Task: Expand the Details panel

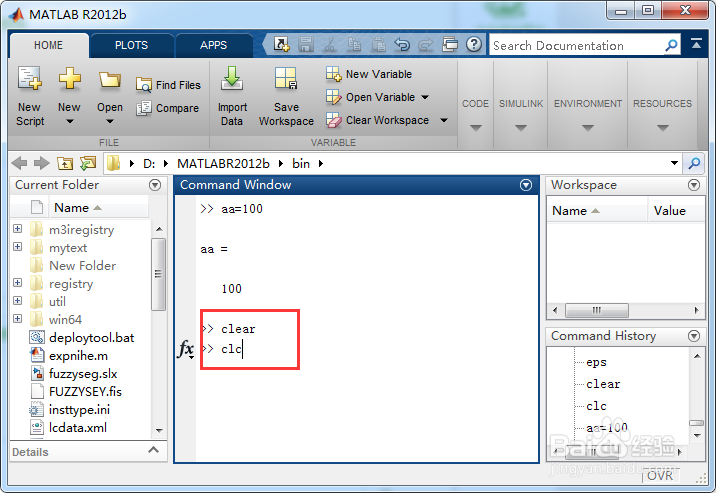Action: point(154,450)
